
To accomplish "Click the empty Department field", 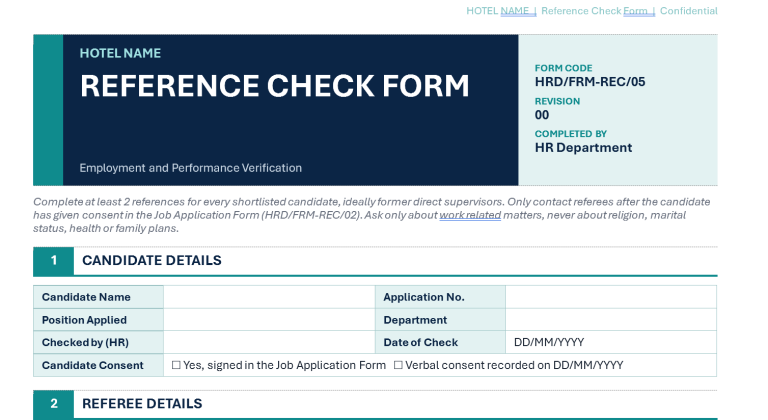I will [611, 320].
